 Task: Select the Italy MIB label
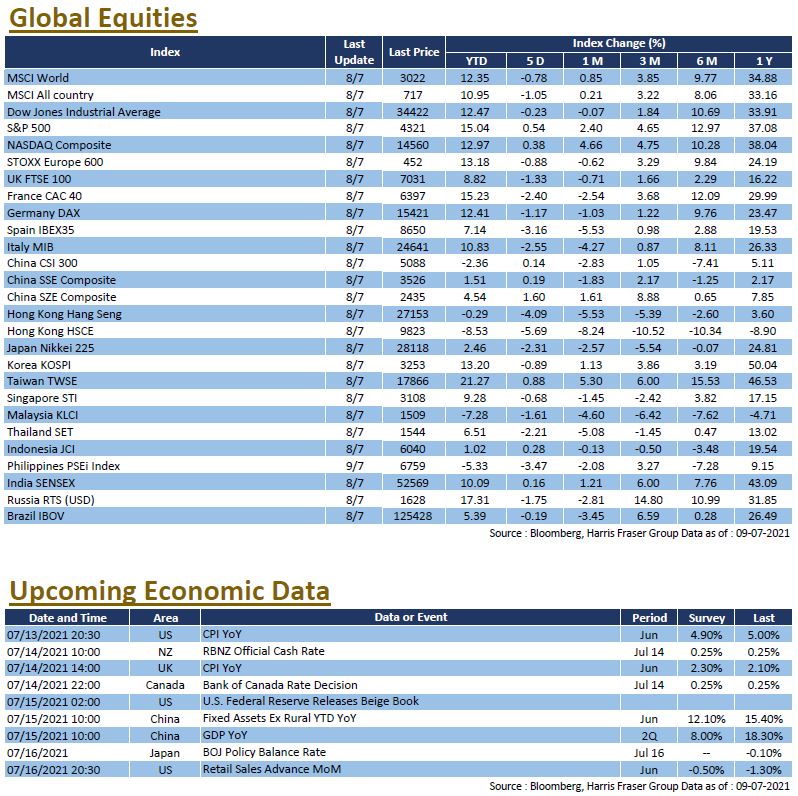point(30,247)
